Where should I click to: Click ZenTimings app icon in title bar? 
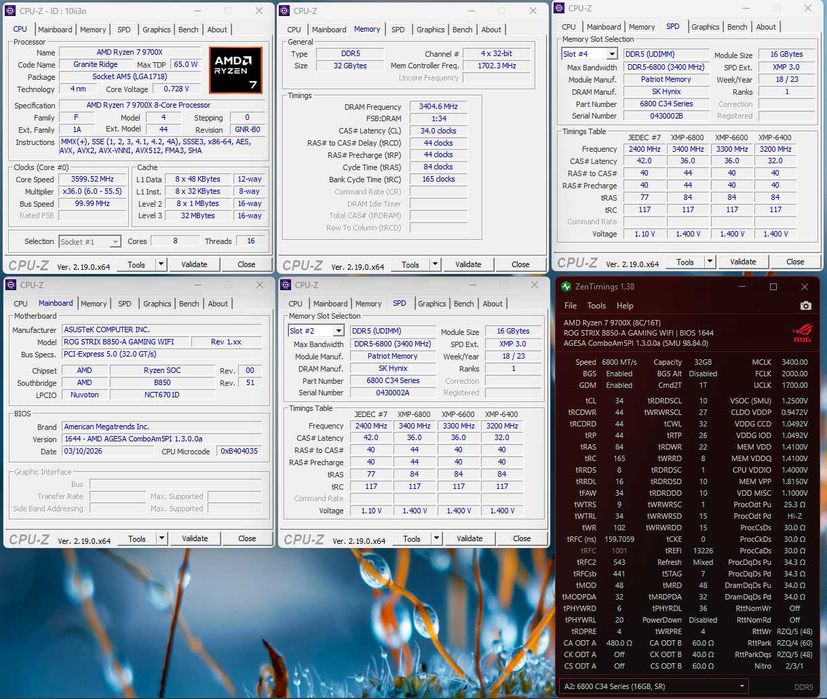[566, 286]
